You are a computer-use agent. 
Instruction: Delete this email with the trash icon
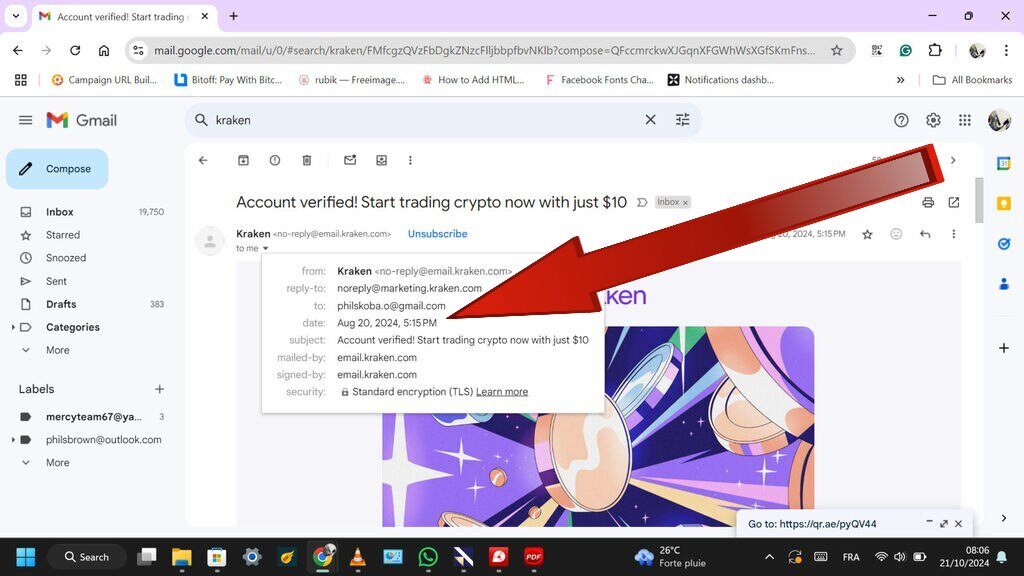pos(307,160)
